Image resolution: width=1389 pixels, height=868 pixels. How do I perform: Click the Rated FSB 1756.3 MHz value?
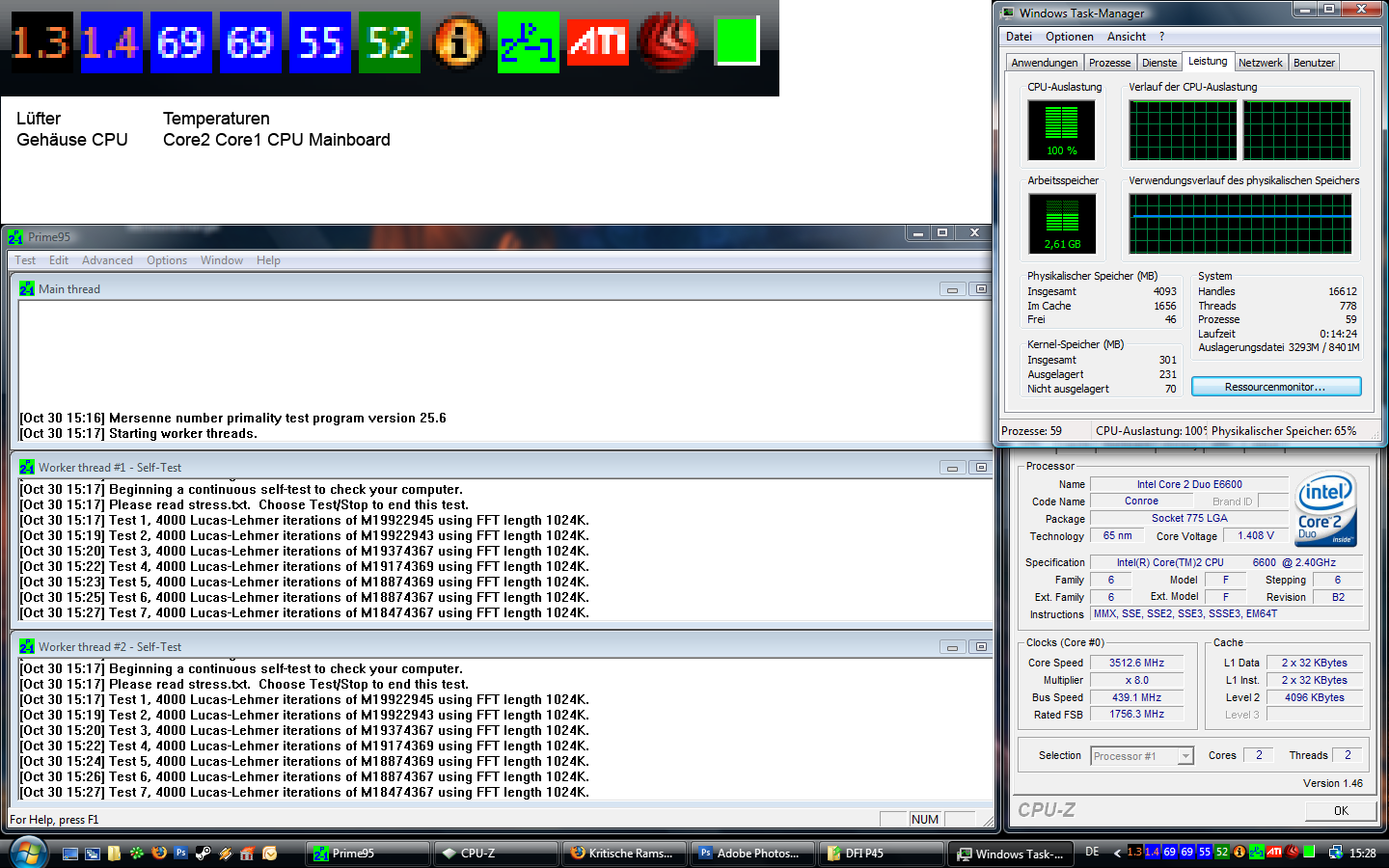[x=1136, y=715]
